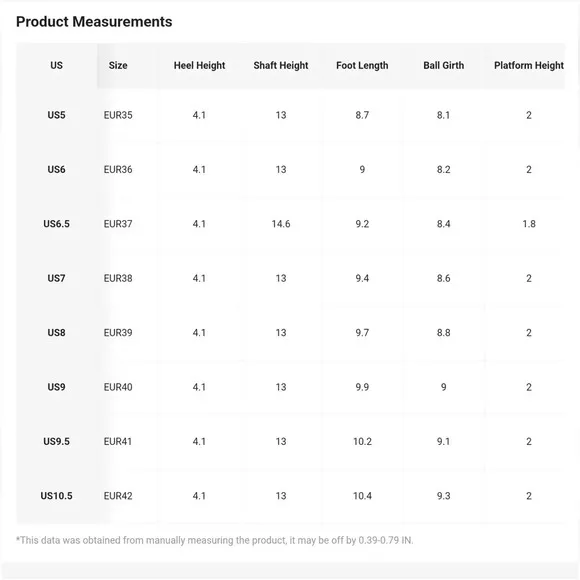Screen dimensions: 580x580
Task: Click the Heel Height column header
Action: click(x=199, y=65)
